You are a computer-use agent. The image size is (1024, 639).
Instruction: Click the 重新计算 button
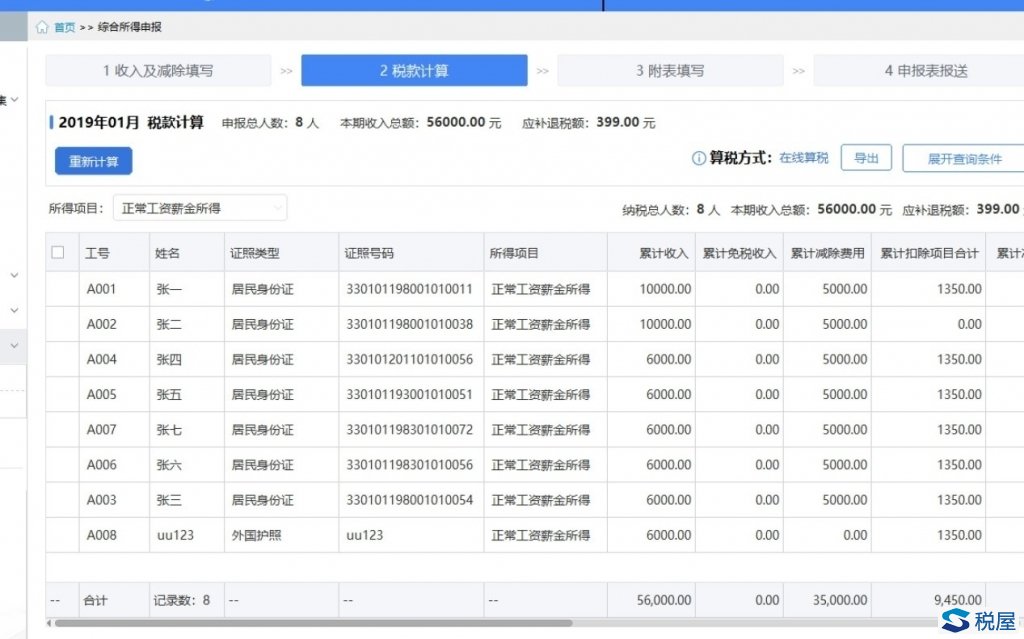coord(93,161)
